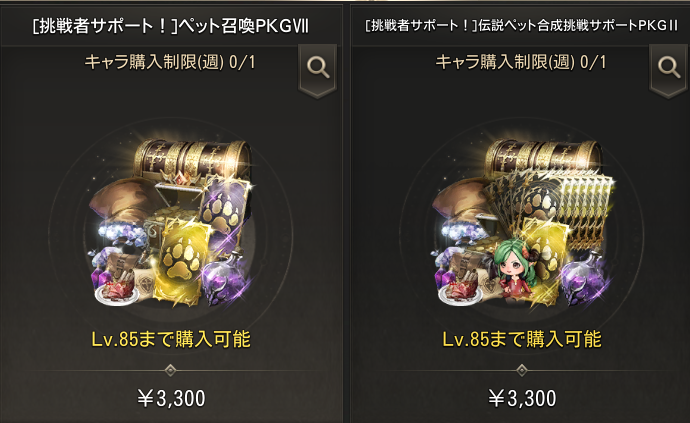Open magnifier details for ペット召喚PKGVII

pos(318,68)
